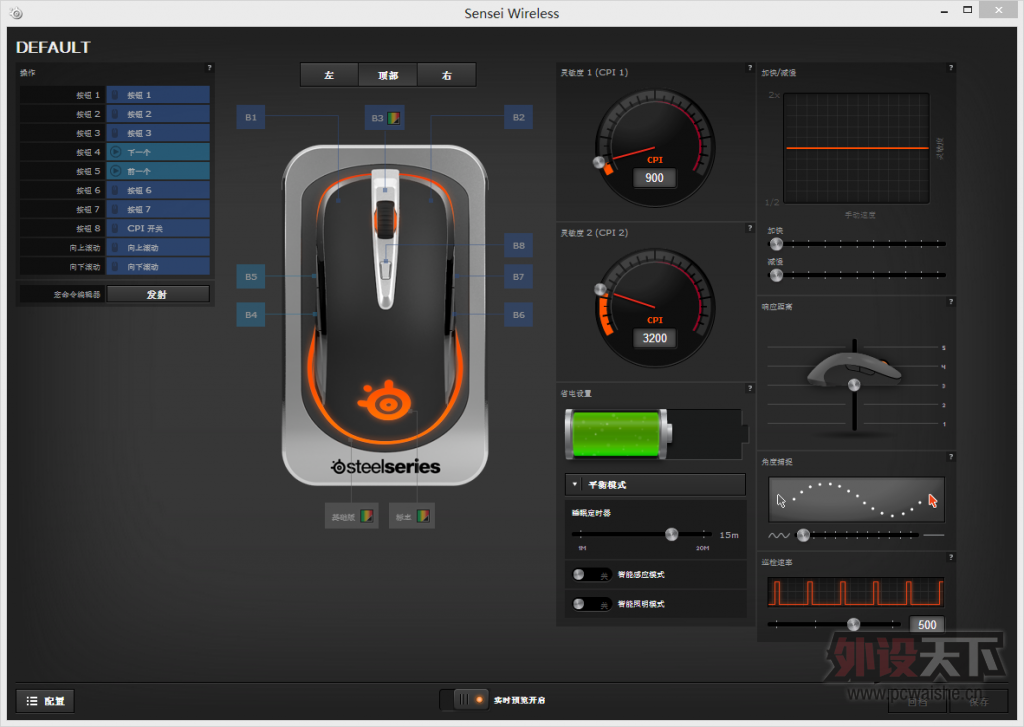Screen dimensions: 1024x727
Task: Open help for 角度捕捉 angle snapping panel
Action: (x=951, y=457)
